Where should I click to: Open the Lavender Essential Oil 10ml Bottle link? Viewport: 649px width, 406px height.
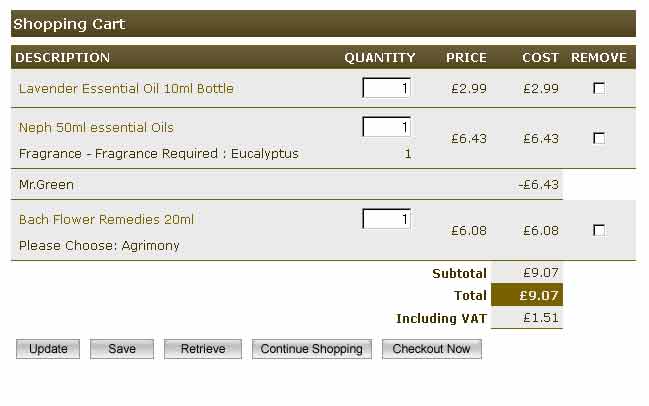[x=126, y=88]
